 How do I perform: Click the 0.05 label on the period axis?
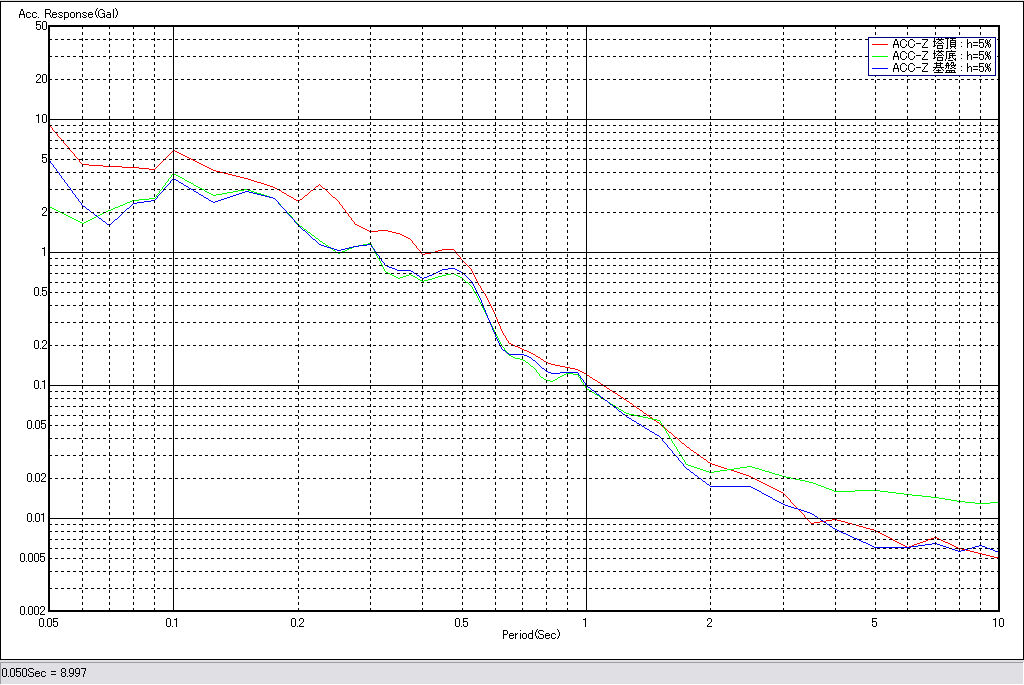click(x=49, y=622)
